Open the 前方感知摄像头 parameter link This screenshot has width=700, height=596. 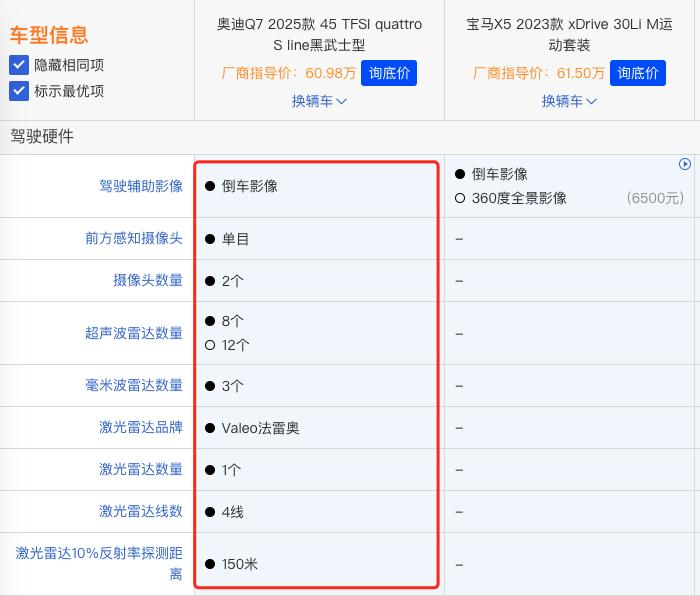tap(134, 238)
